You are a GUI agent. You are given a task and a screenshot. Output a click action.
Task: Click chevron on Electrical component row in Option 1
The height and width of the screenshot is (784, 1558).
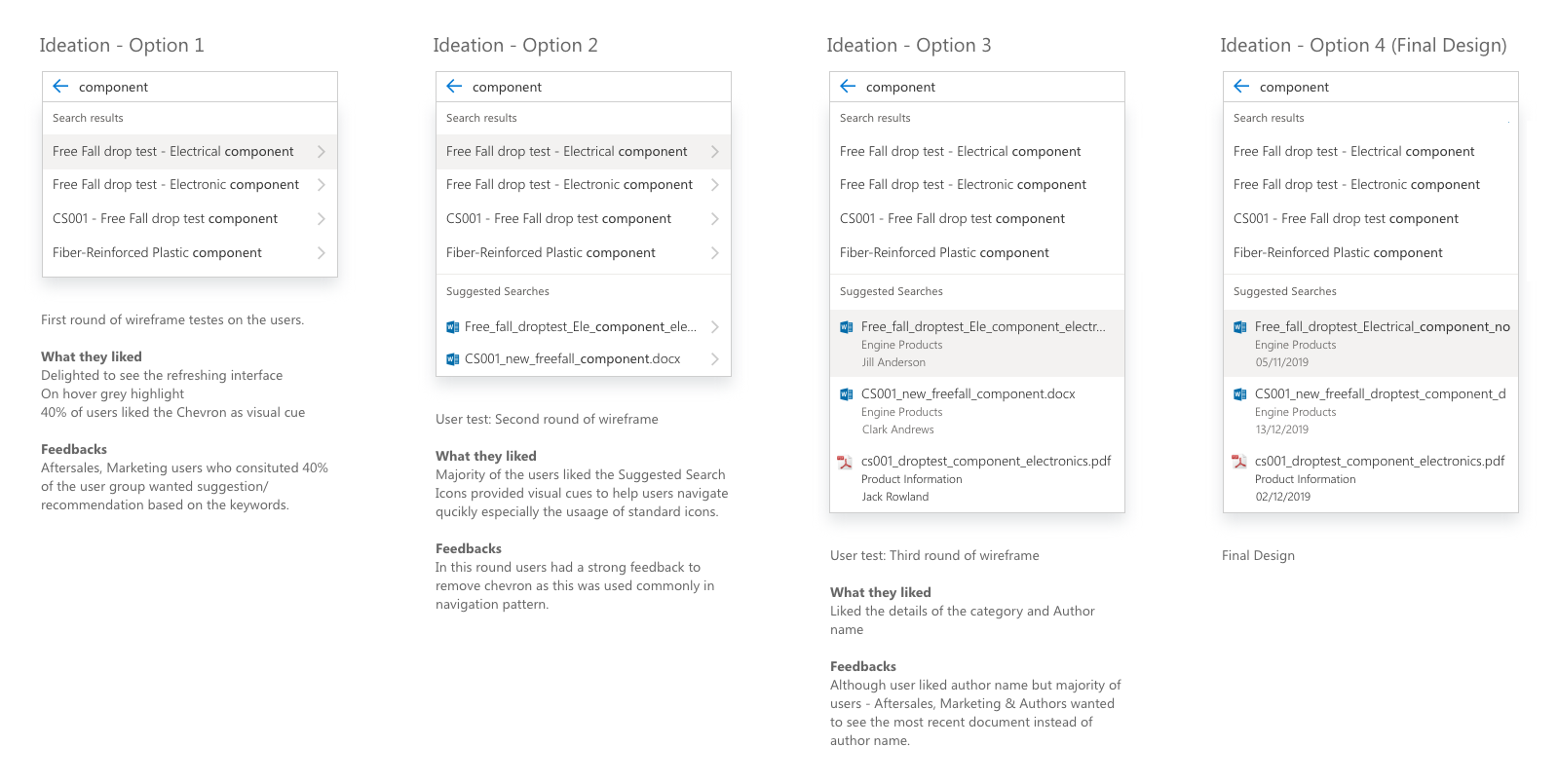[x=322, y=151]
